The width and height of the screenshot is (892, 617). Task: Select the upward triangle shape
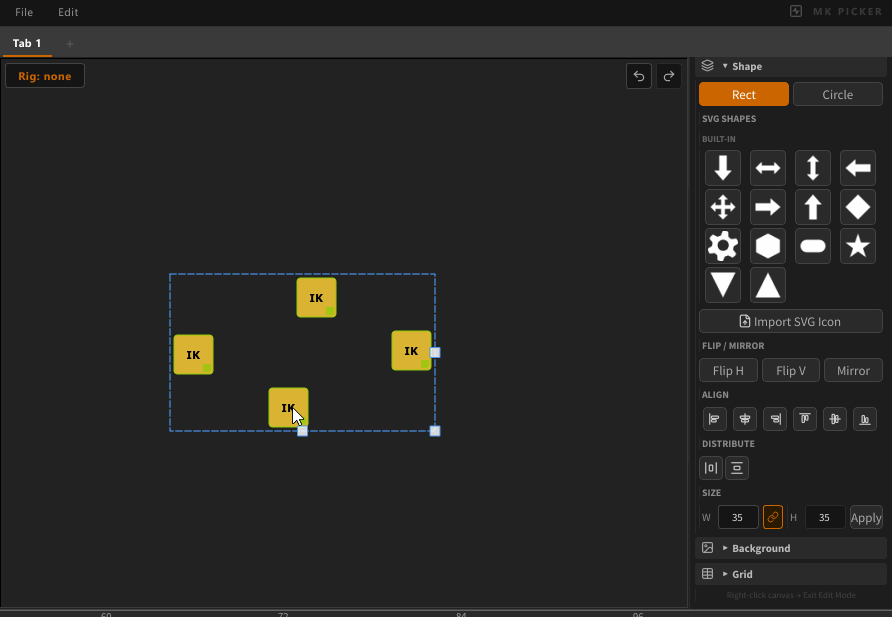(x=767, y=285)
